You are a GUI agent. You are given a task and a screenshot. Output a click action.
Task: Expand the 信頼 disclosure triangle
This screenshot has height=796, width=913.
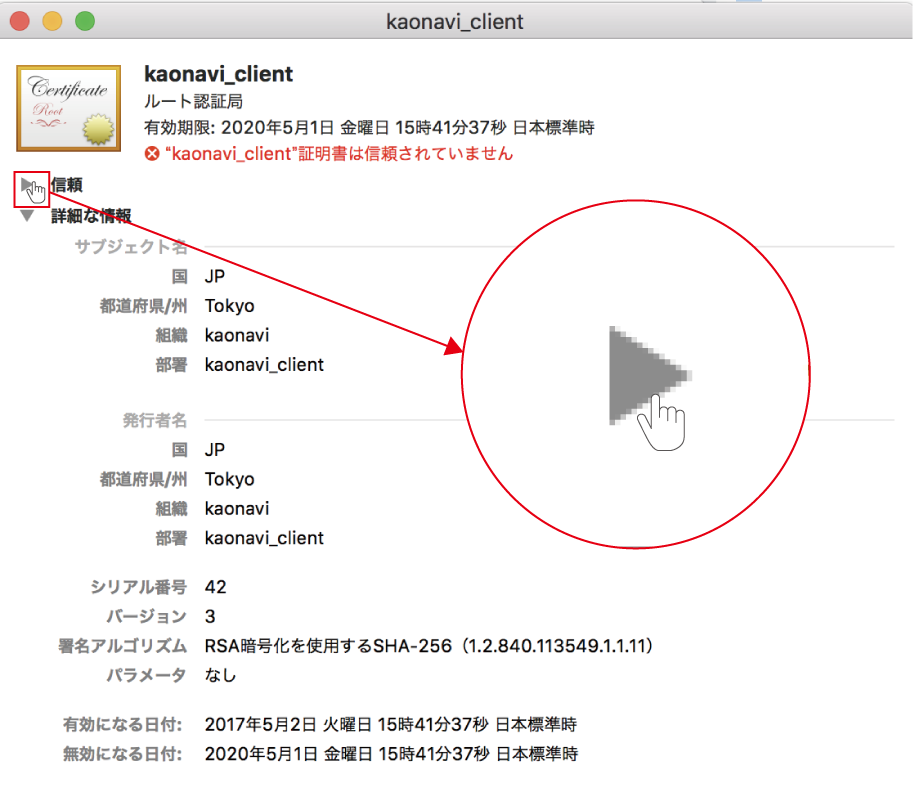pyautogui.click(x=27, y=185)
